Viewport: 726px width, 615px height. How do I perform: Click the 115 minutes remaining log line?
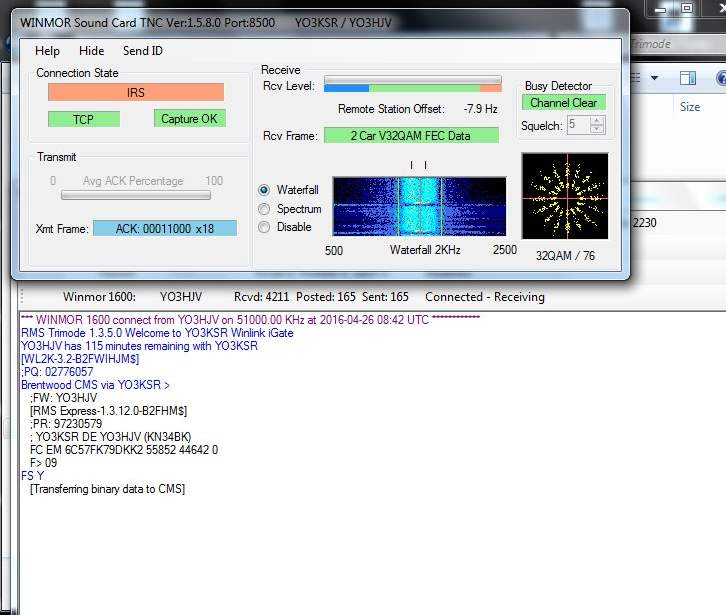pos(139,346)
